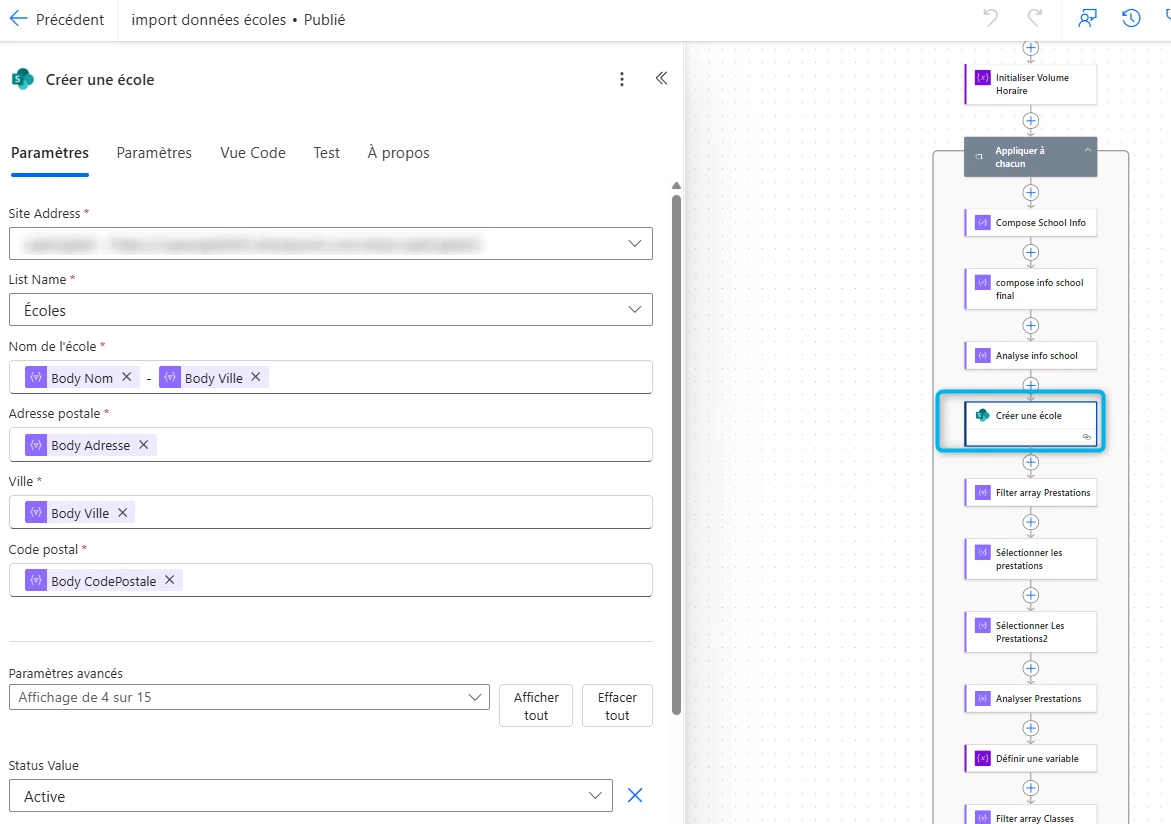Click the Code postal input field

[331, 580]
